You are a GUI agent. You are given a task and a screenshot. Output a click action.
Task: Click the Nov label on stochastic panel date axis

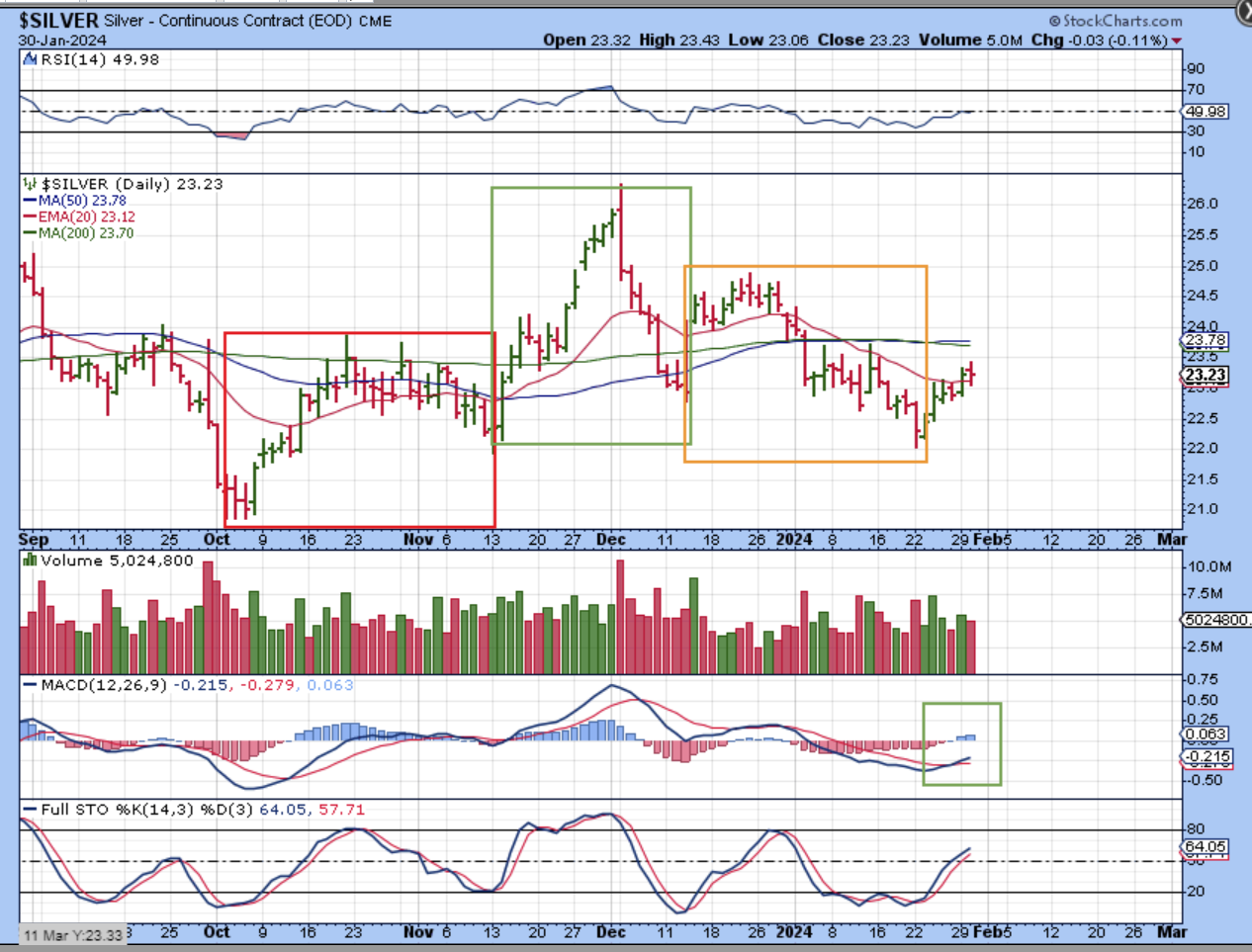click(418, 932)
